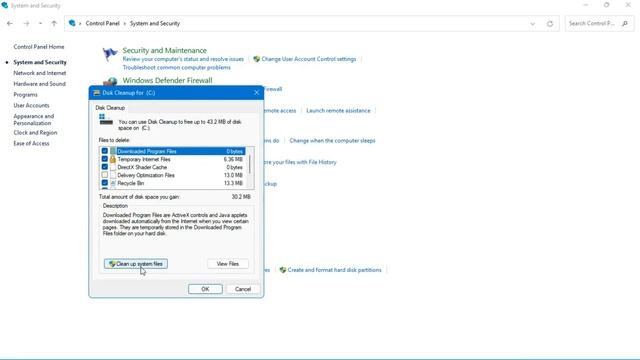Refresh the Control Panel view
Viewport: 640px width, 360px height.
click(550, 24)
